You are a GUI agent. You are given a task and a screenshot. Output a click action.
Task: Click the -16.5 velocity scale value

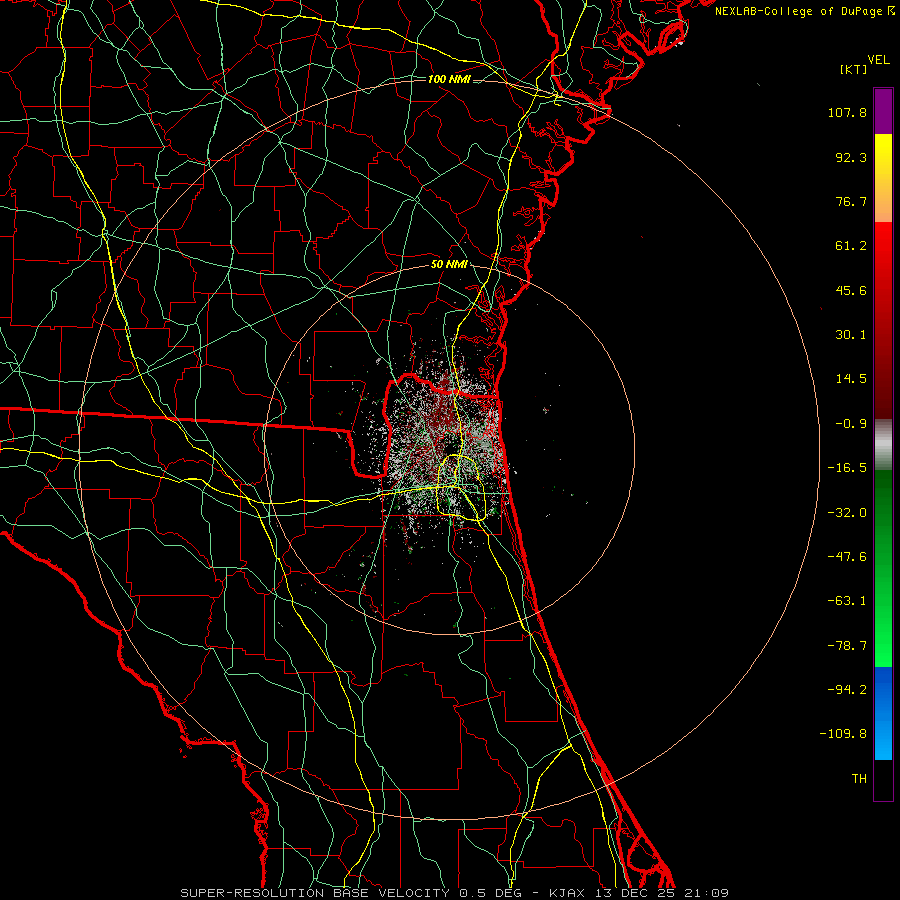click(847, 468)
